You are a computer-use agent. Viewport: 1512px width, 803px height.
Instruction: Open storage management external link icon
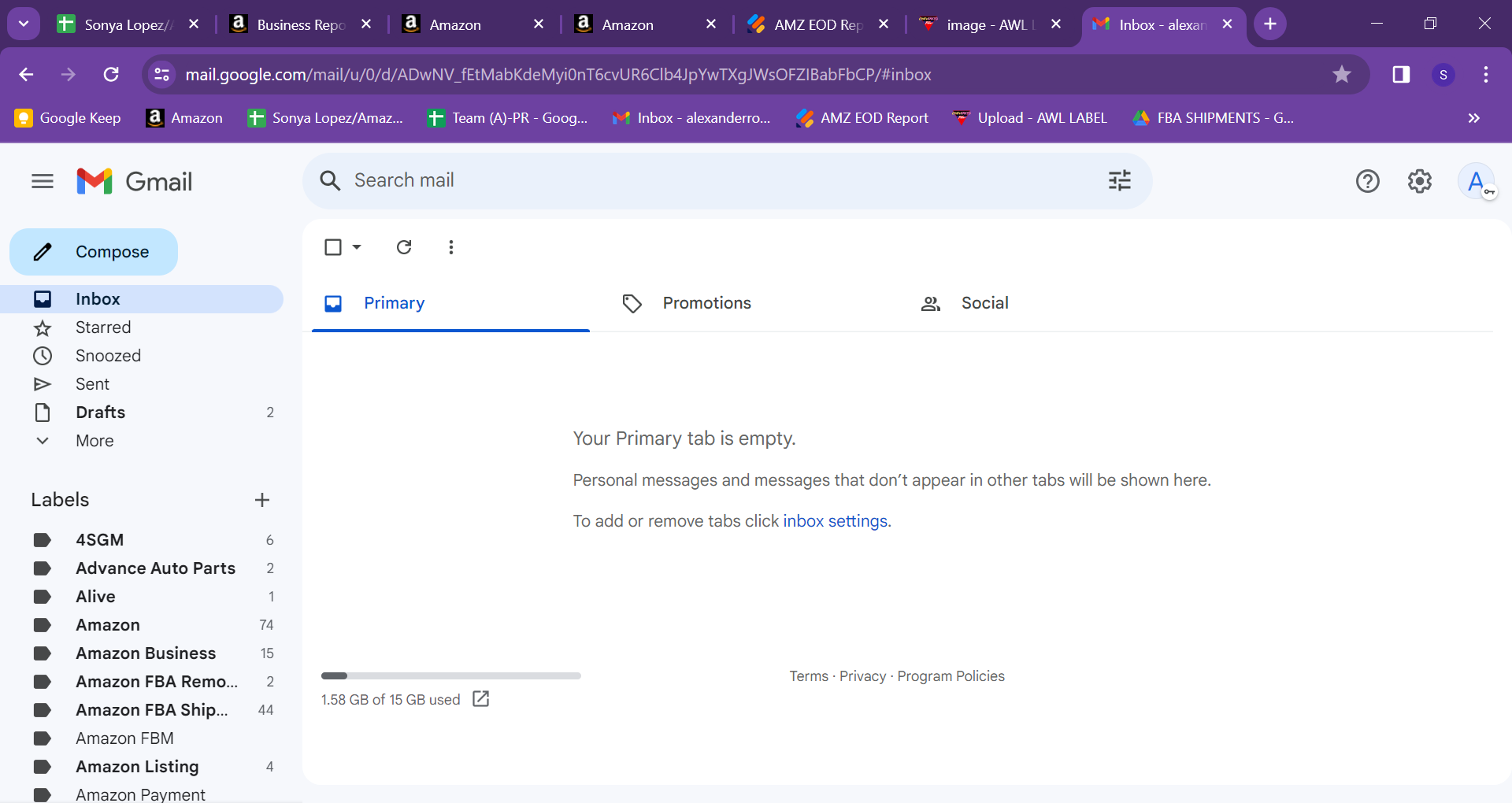coord(480,699)
